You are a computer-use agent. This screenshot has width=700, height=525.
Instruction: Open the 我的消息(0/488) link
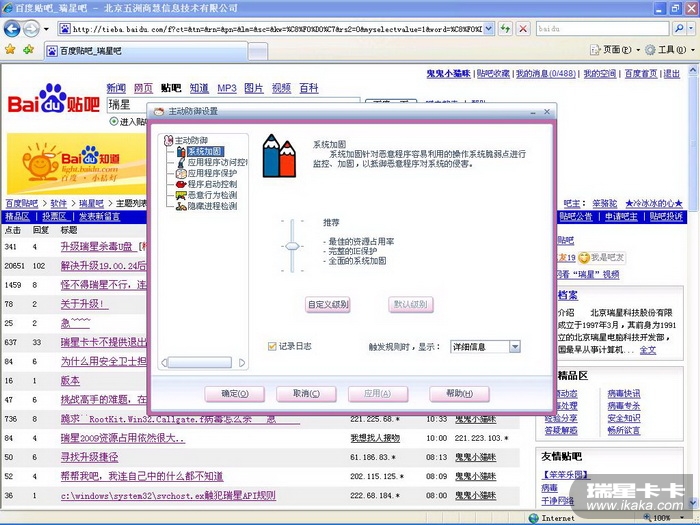pos(546,74)
